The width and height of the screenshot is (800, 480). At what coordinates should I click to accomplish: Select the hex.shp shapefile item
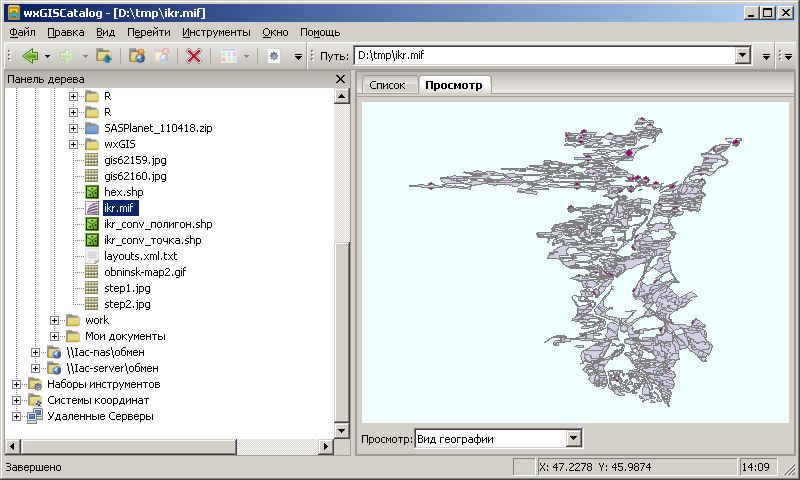pyautogui.click(x=123, y=192)
